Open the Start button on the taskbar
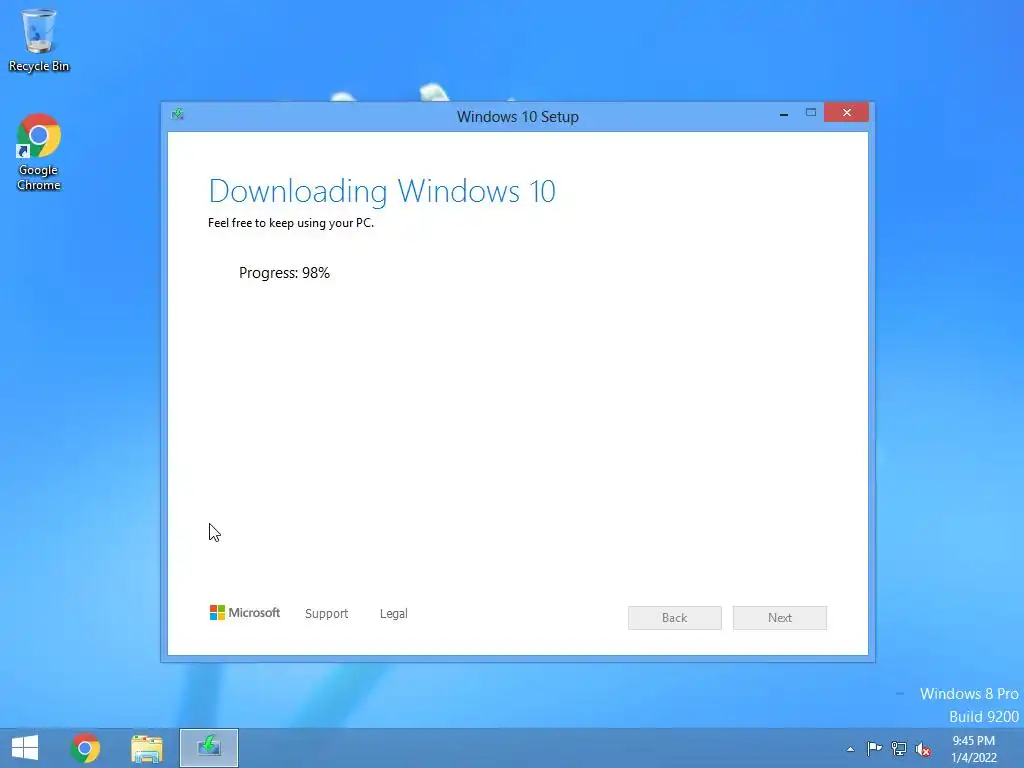This screenshot has width=1024, height=768. pyautogui.click(x=25, y=748)
